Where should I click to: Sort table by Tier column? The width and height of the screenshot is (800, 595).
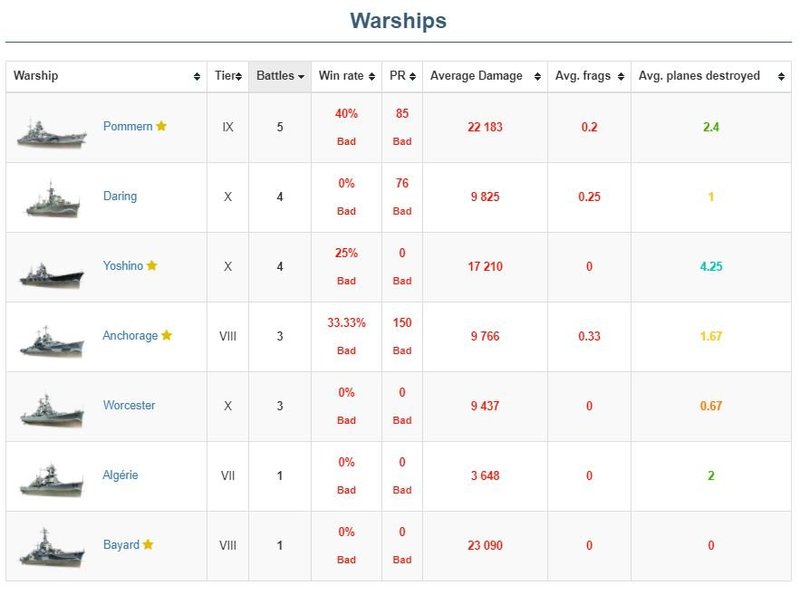tap(227, 76)
